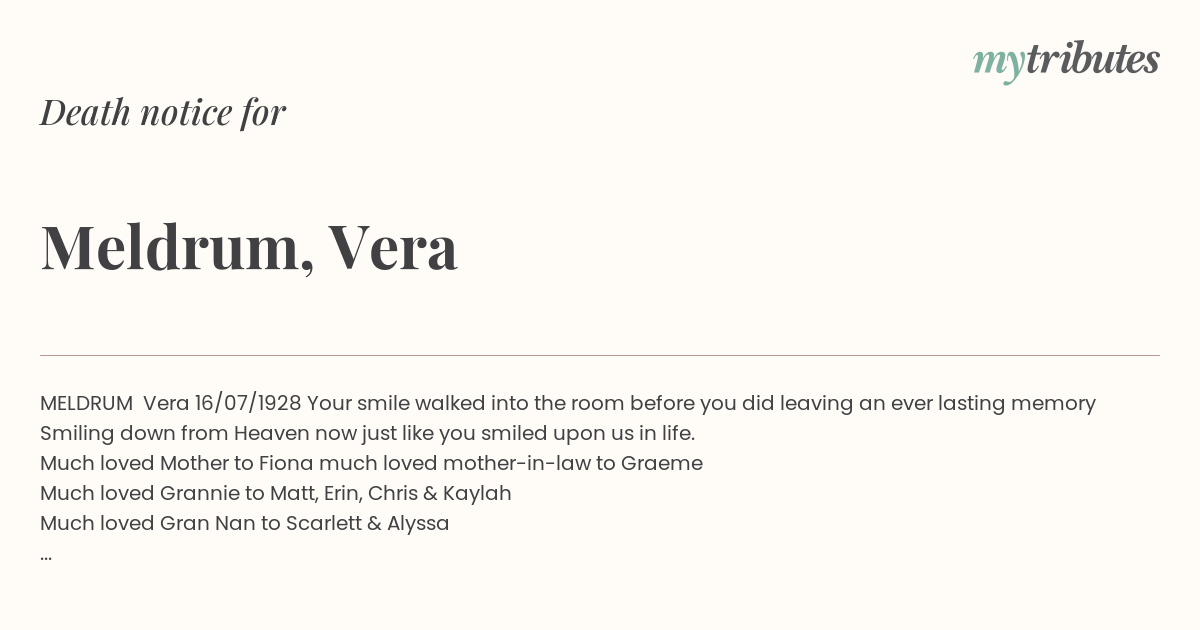1200x630 pixels.
Task: Select the "Much loved Gran Nan" line
Action: pos(245,523)
